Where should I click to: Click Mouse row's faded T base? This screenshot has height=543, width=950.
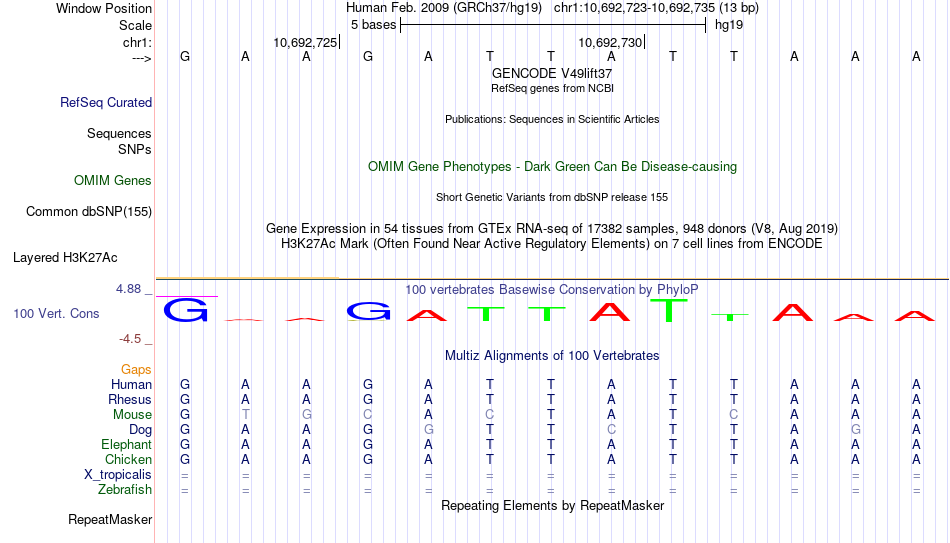click(x=245, y=415)
